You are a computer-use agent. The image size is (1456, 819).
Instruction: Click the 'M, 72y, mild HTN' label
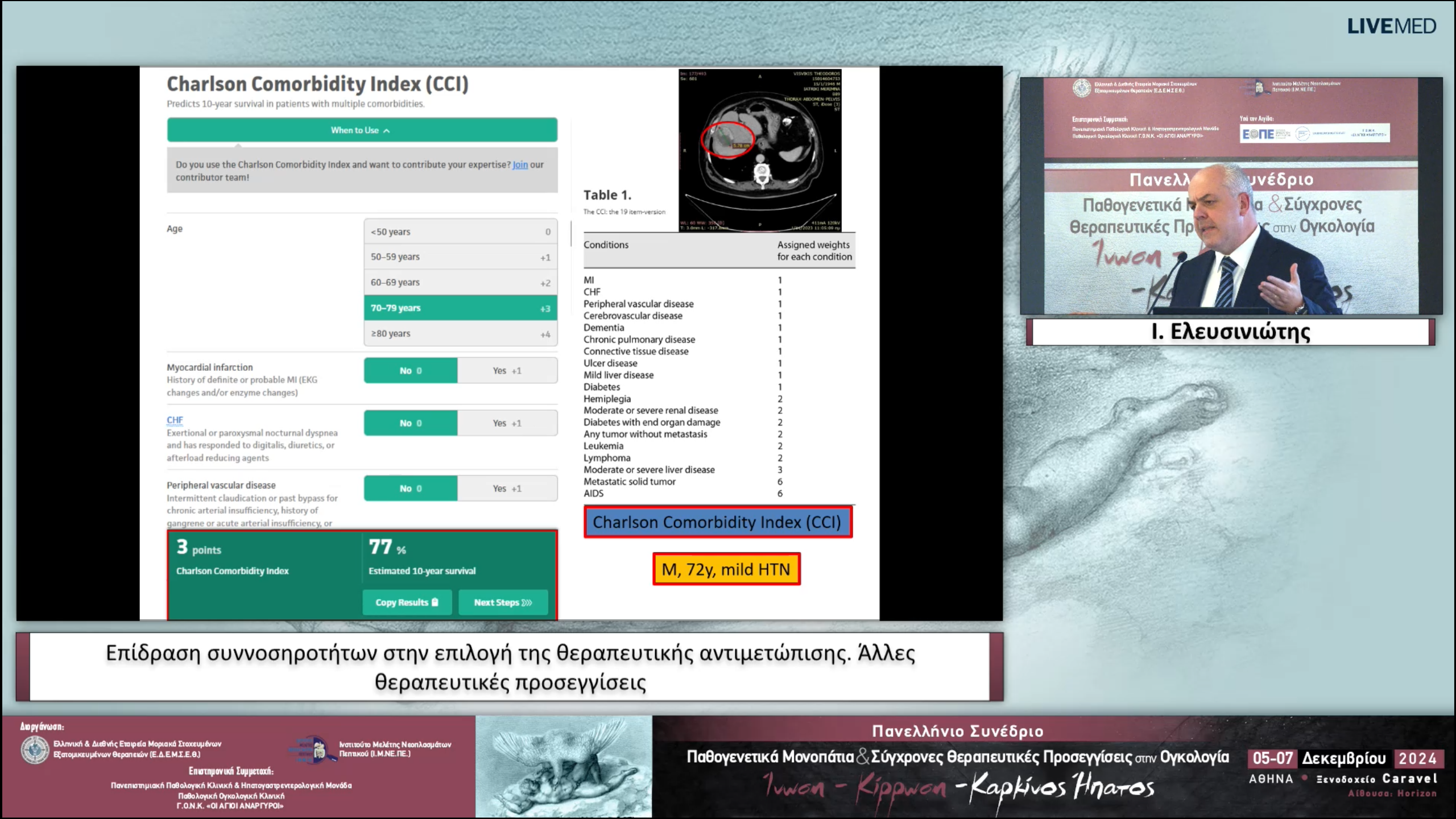(726, 569)
